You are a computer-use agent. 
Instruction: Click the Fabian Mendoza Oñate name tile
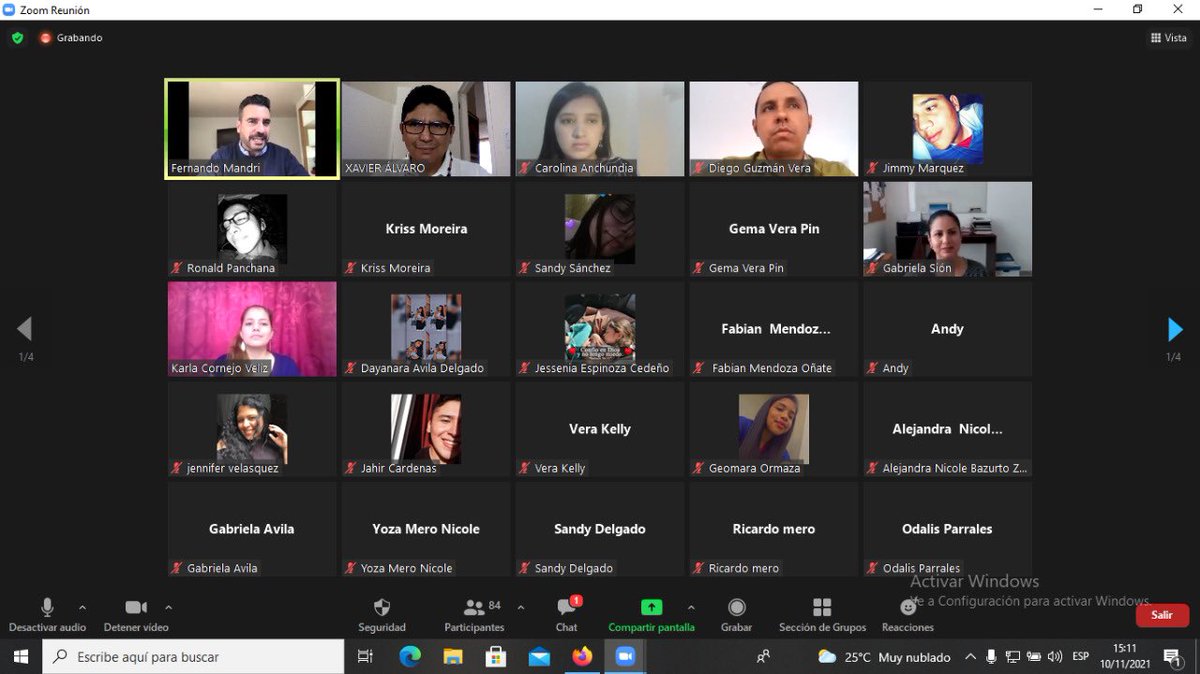774,329
